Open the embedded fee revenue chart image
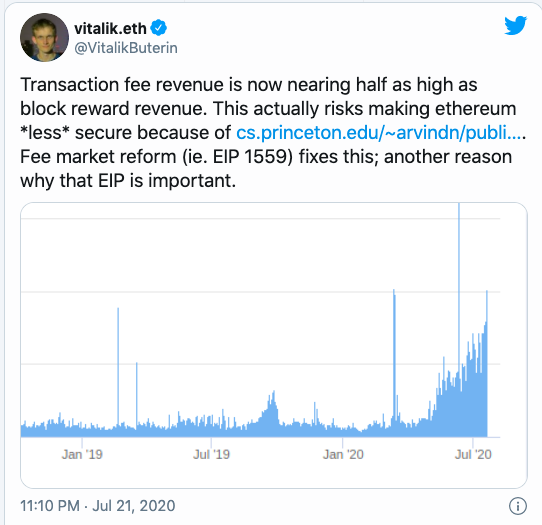This screenshot has height=525, width=542. 274,345
